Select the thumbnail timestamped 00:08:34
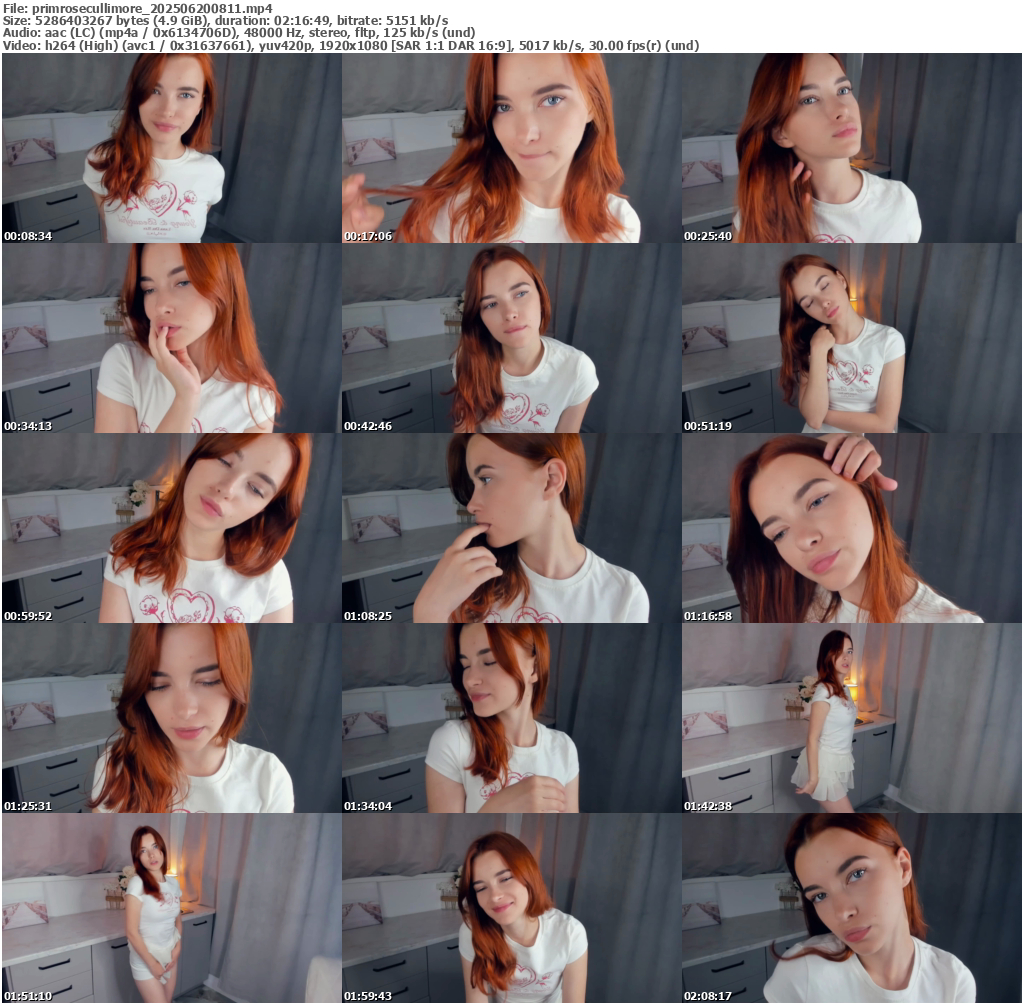Screen dimensions: 1024x1003 (x=172, y=148)
